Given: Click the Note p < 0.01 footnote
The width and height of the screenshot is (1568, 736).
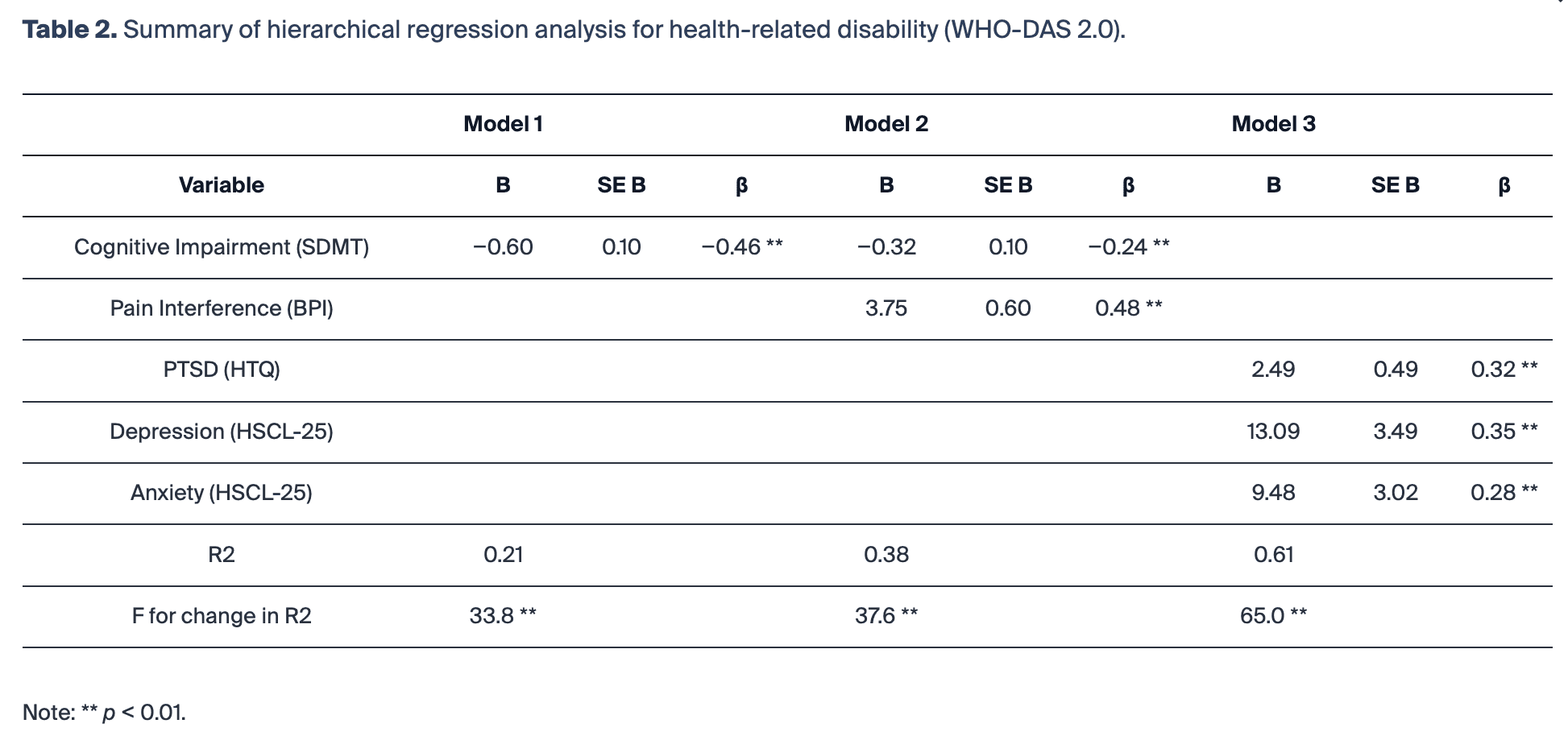Looking at the screenshot, I should point(104,713).
